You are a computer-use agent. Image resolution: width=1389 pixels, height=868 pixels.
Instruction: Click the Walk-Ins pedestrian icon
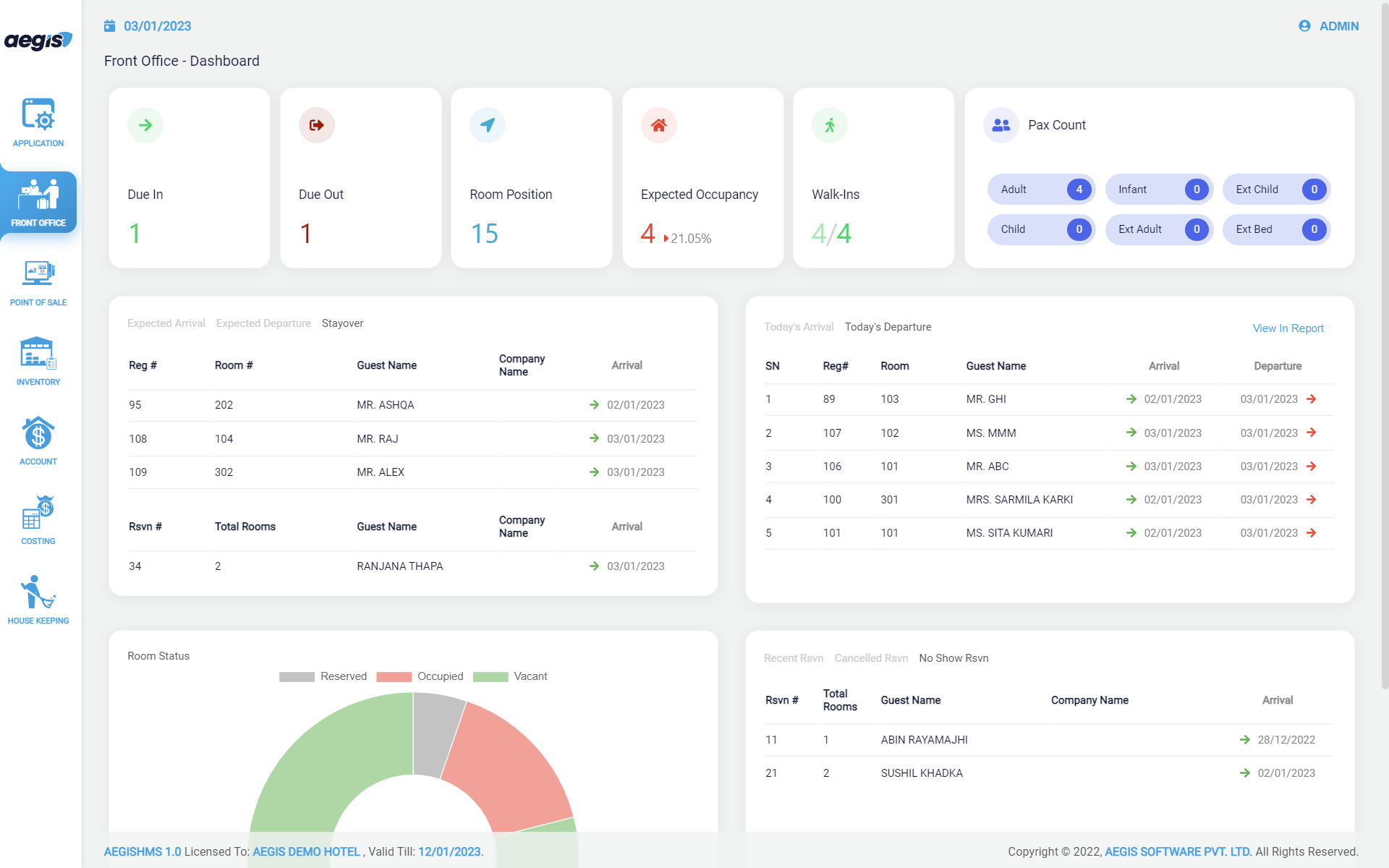tap(830, 125)
